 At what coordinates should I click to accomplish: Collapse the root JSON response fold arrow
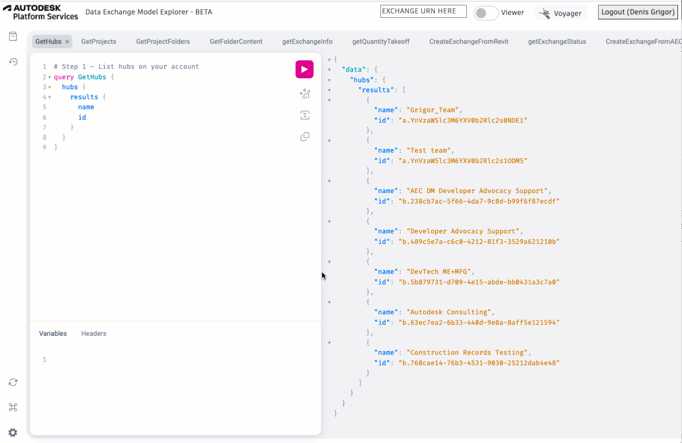[329, 60]
